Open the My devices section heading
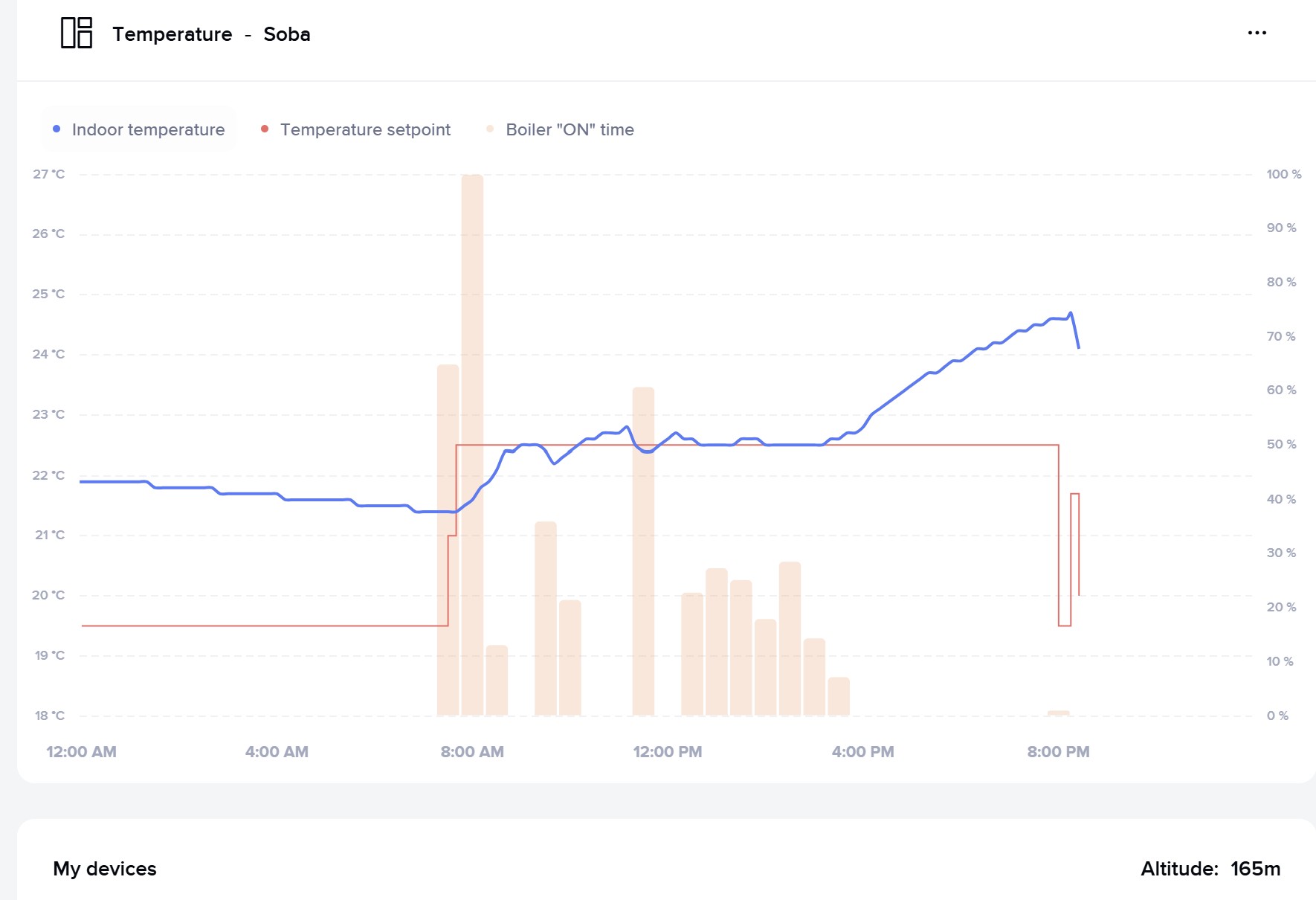 [105, 869]
